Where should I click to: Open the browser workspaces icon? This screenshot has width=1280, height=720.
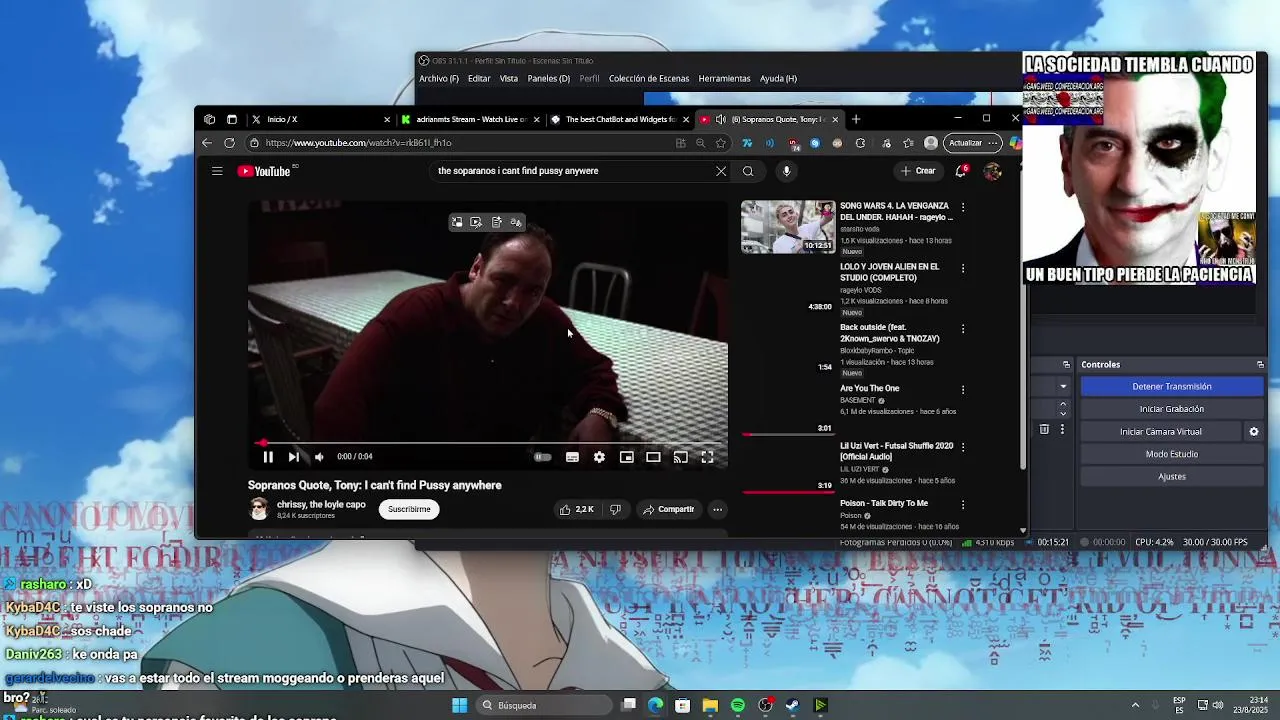click(209, 119)
